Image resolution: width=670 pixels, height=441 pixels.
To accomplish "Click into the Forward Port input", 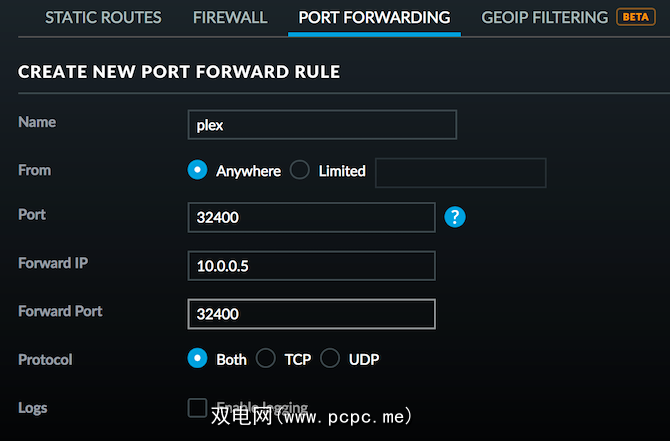I will tap(311, 314).
